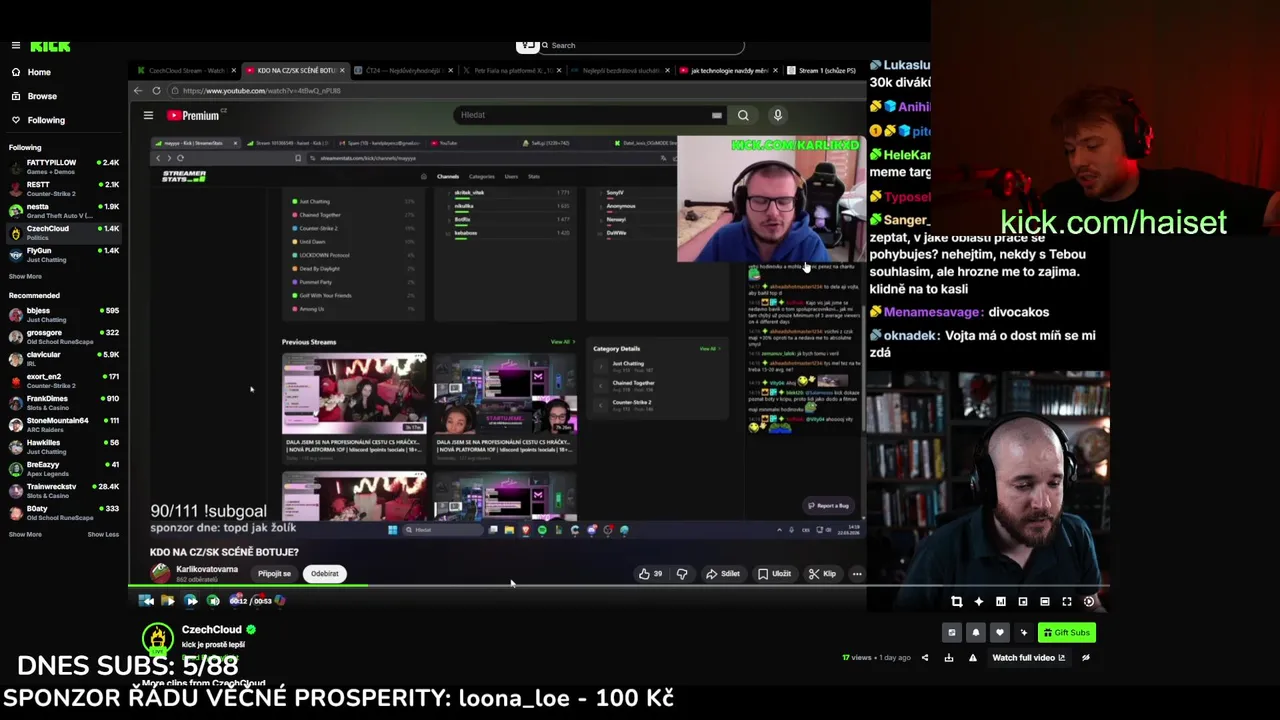Screen dimensions: 1280x720
Task: Open Watch full video link
Action: pos(1028,658)
